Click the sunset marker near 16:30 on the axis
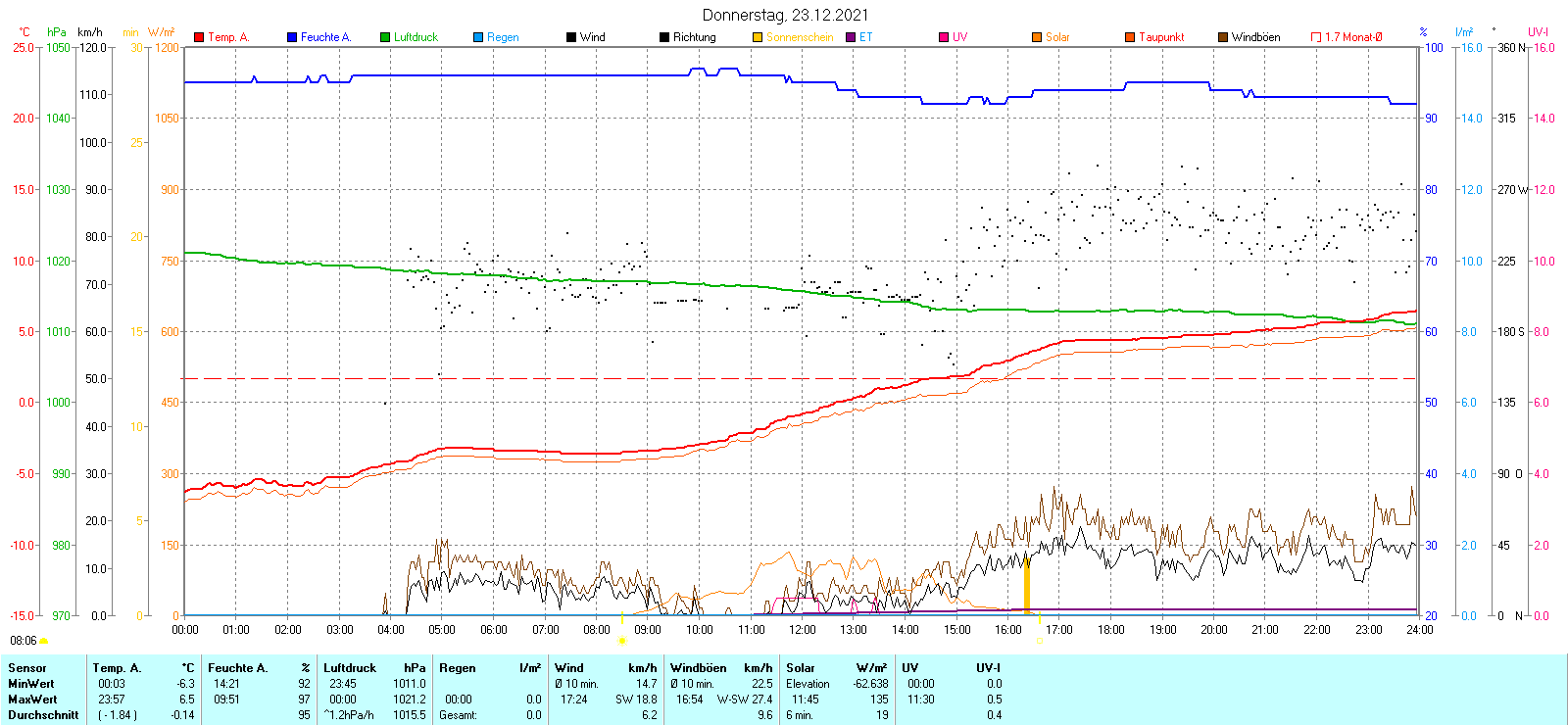The width and height of the screenshot is (1568, 725). click(x=1040, y=641)
